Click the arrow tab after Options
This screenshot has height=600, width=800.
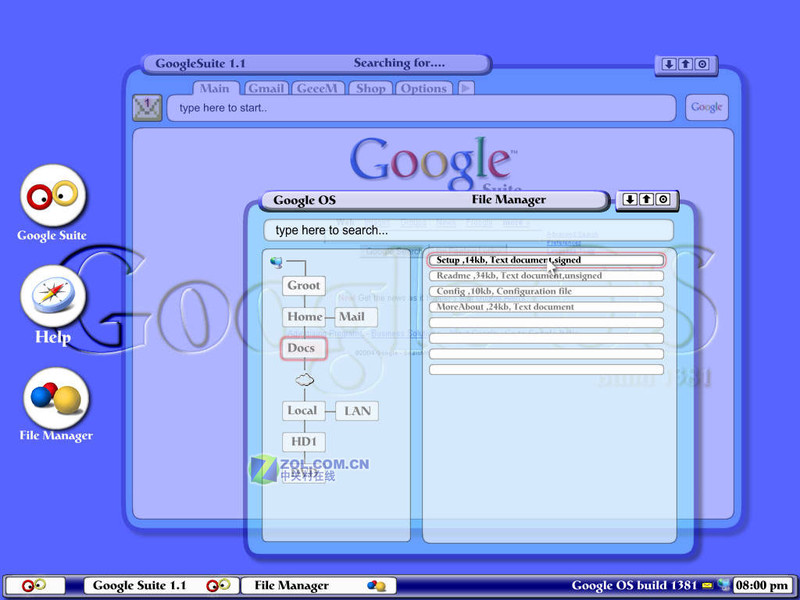466,88
